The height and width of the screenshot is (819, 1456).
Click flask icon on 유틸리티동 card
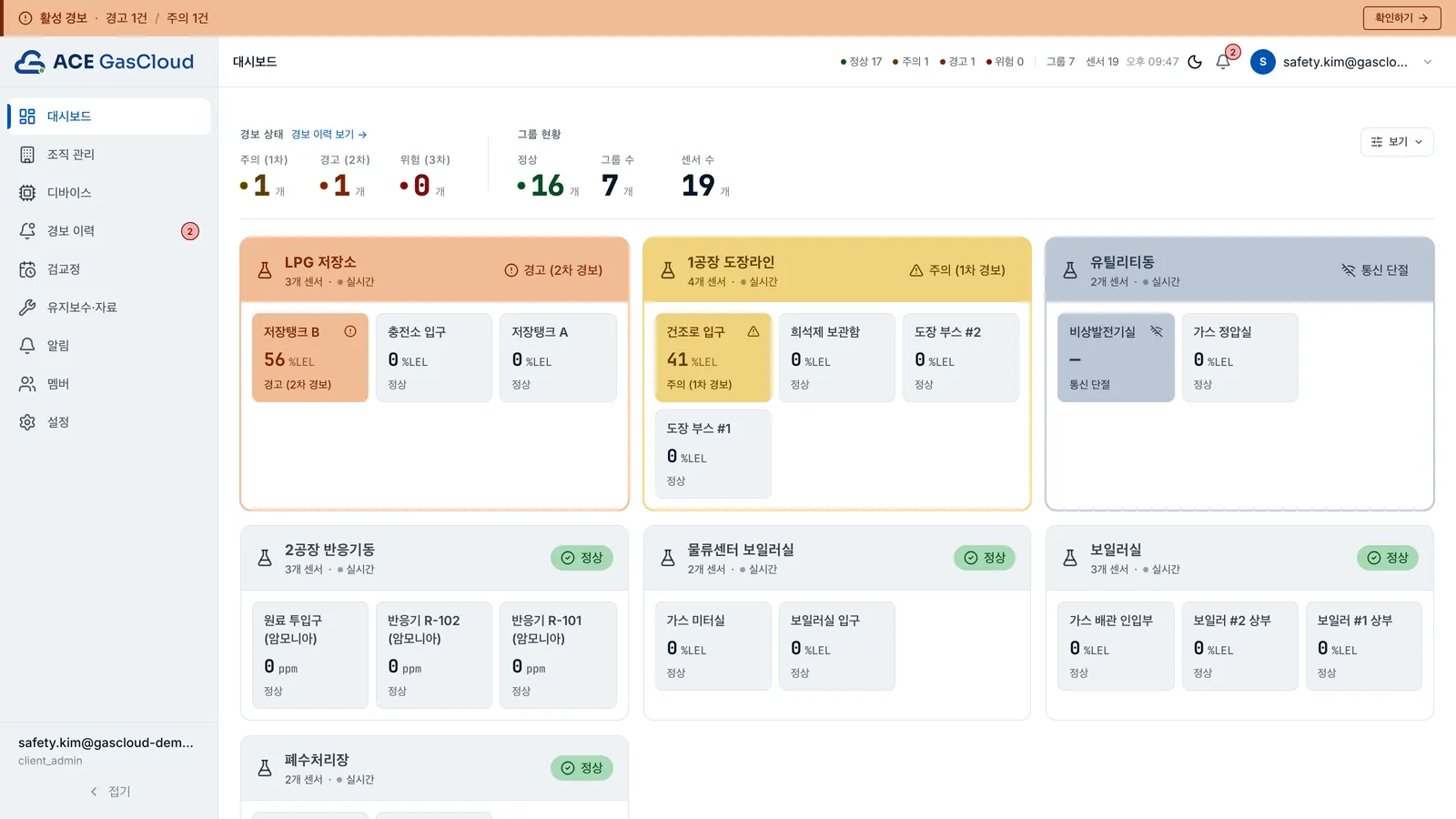1070,270
